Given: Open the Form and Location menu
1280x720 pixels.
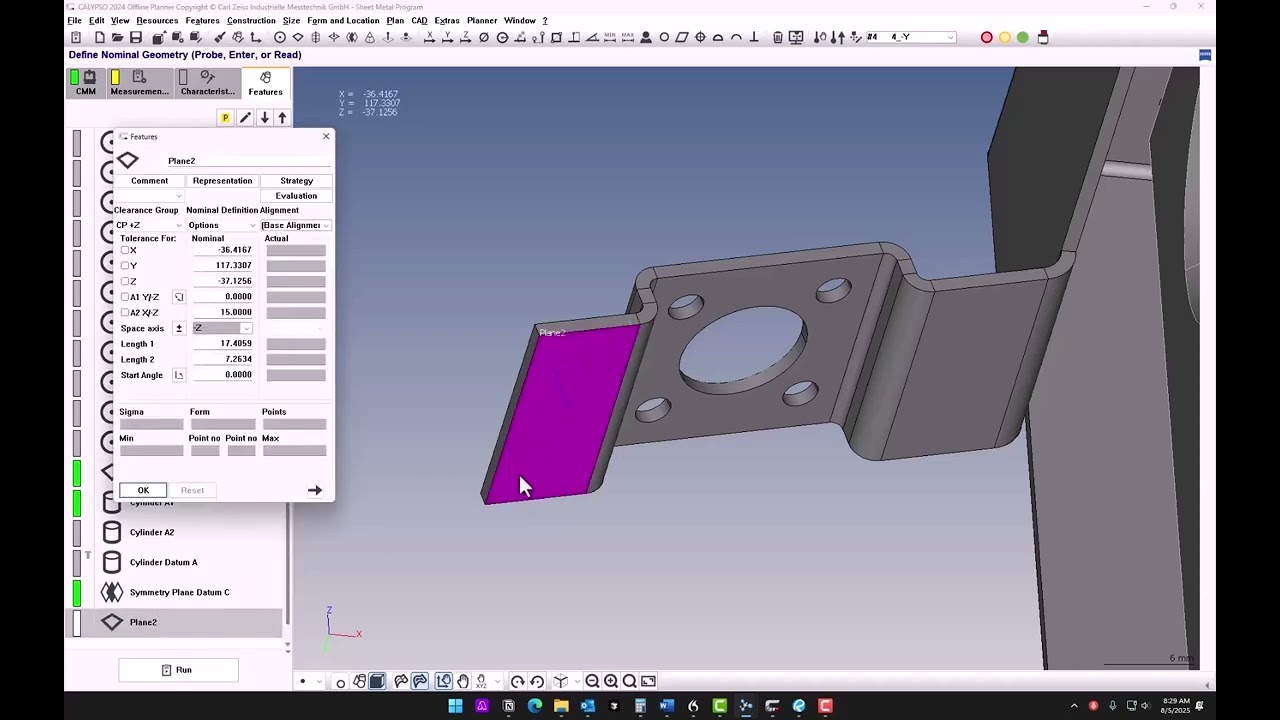Looking at the screenshot, I should 343,20.
